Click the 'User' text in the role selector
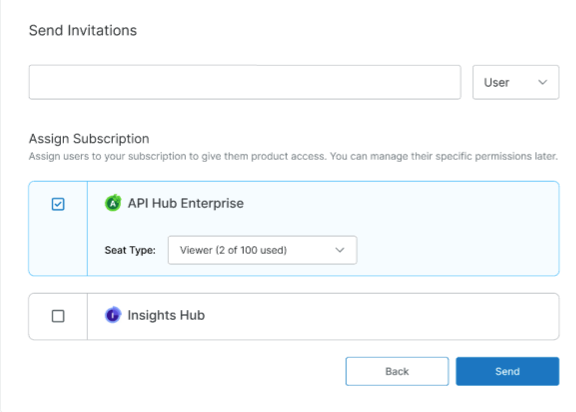The width and height of the screenshot is (576, 412). point(496,83)
